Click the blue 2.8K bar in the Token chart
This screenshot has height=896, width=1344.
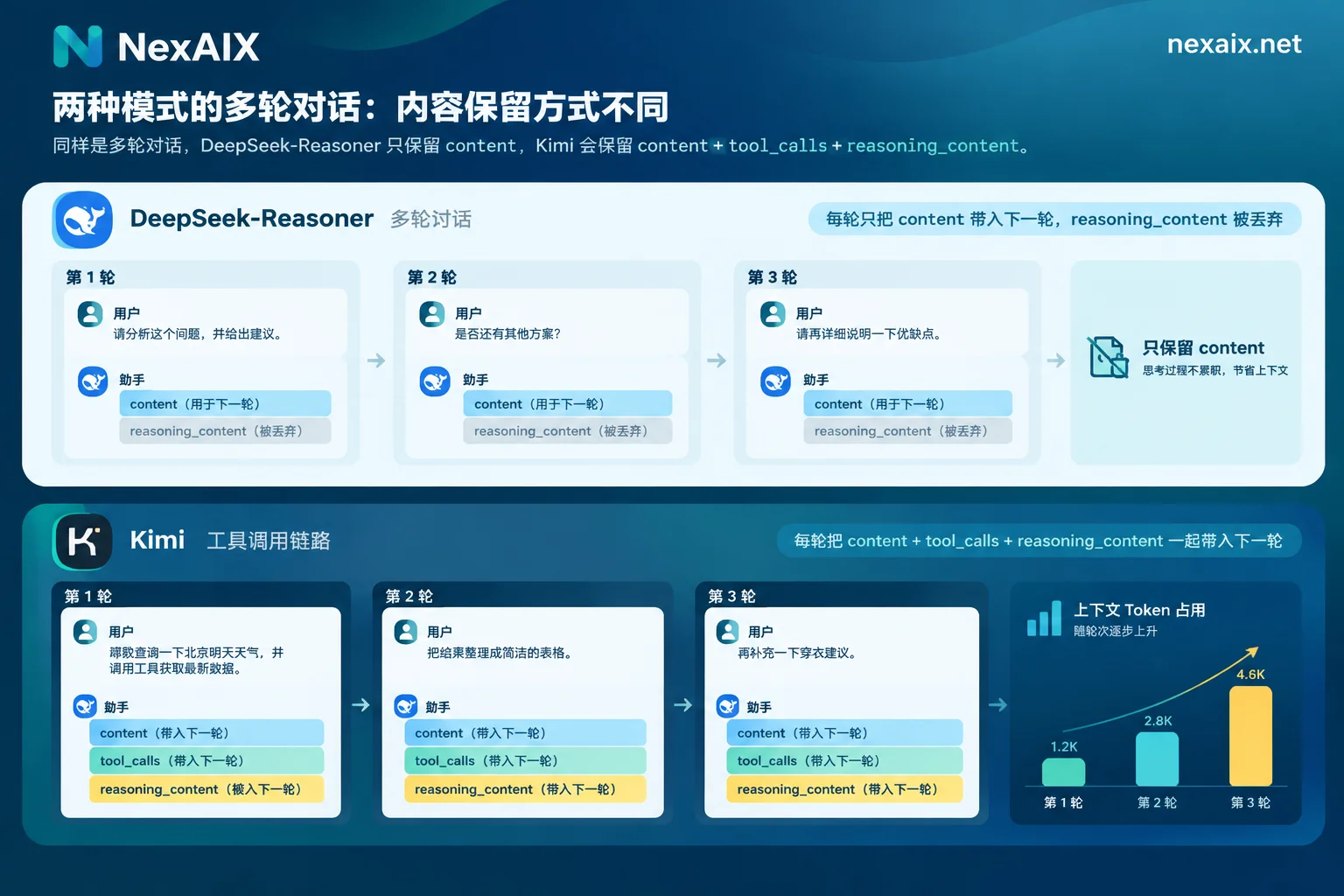(x=1157, y=759)
